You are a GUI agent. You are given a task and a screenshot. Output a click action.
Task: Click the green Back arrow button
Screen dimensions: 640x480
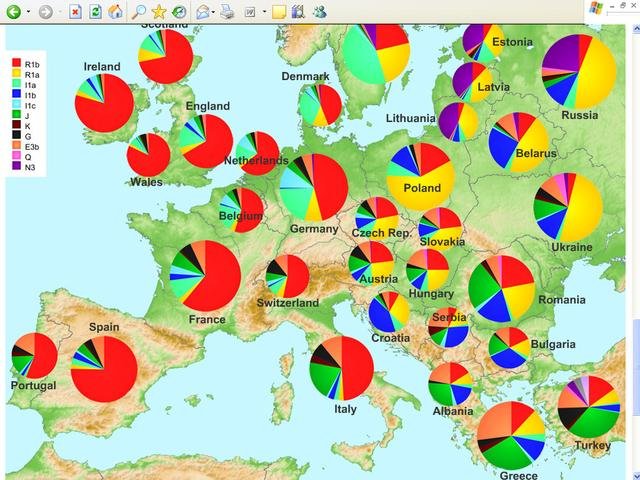(x=13, y=12)
